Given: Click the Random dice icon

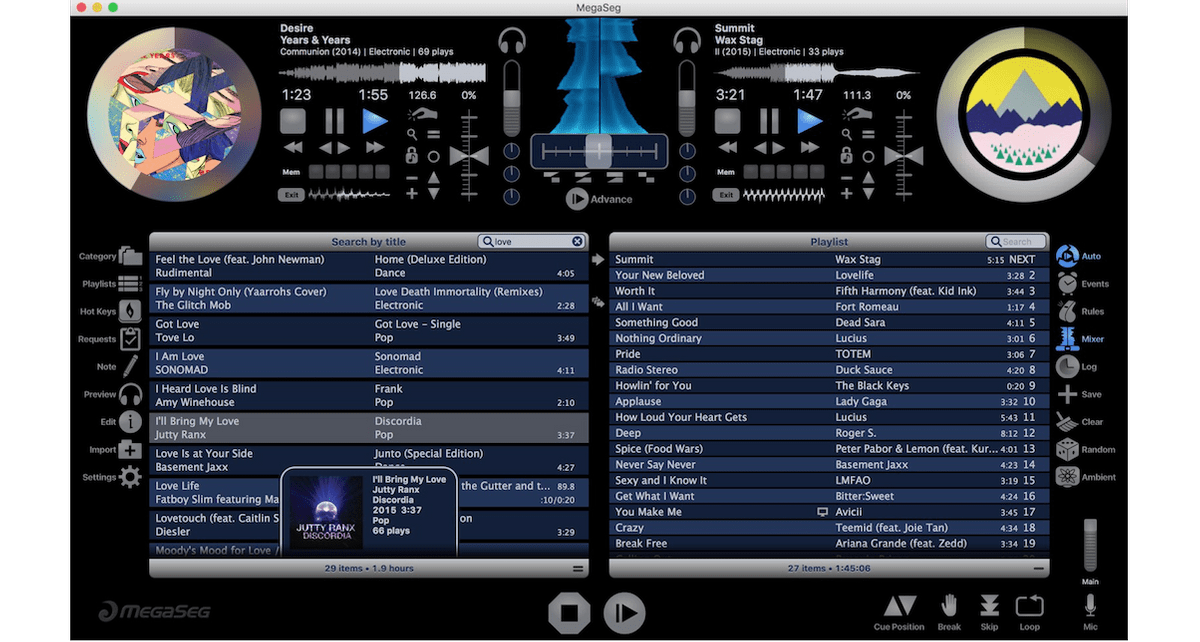Looking at the screenshot, I should point(1067,449).
